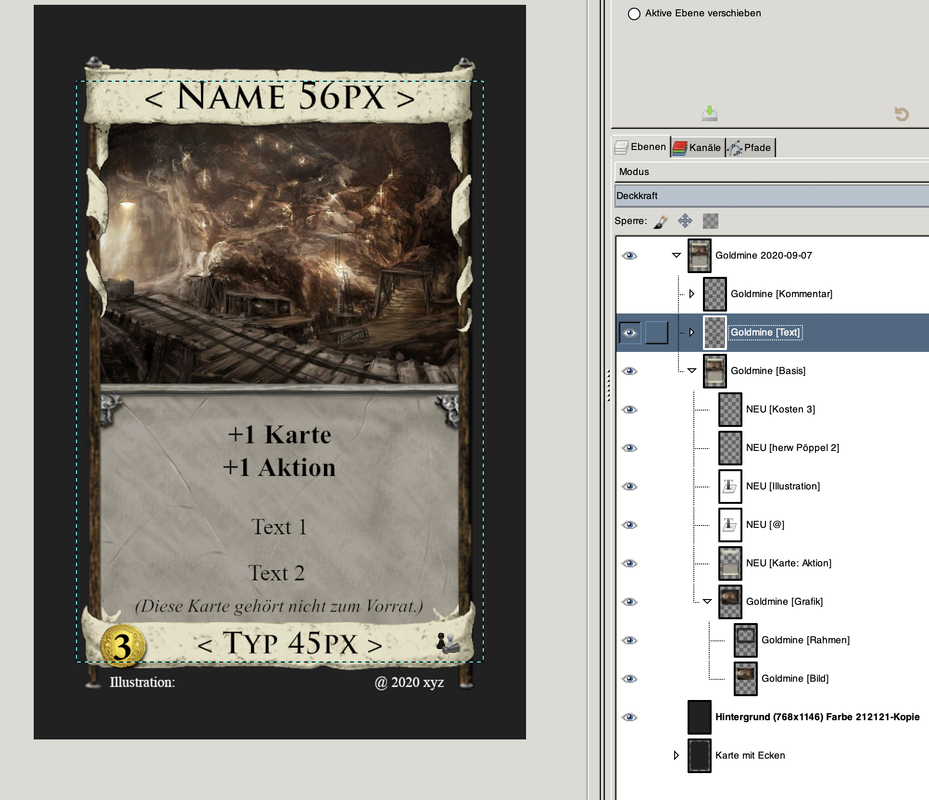
Task: Switch to the Pfade tab
Action: pyautogui.click(x=750, y=148)
